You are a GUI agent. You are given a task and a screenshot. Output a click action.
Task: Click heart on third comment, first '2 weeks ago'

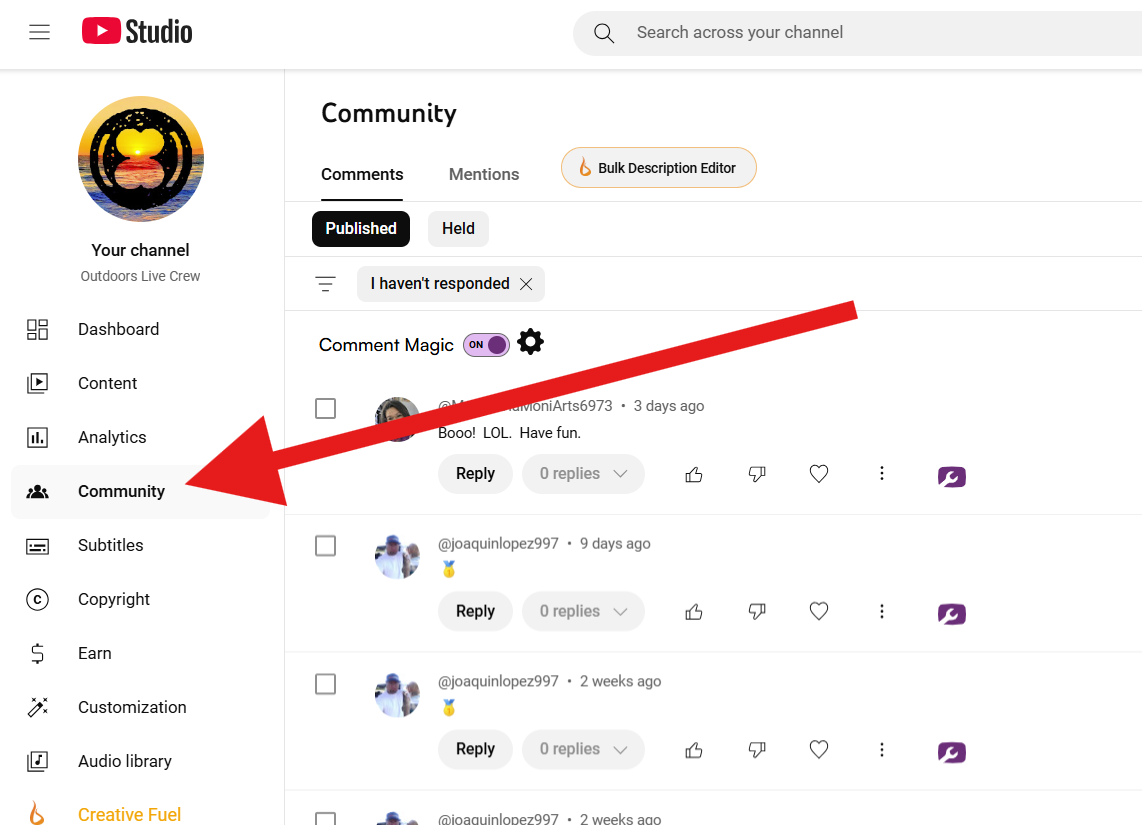tap(819, 749)
